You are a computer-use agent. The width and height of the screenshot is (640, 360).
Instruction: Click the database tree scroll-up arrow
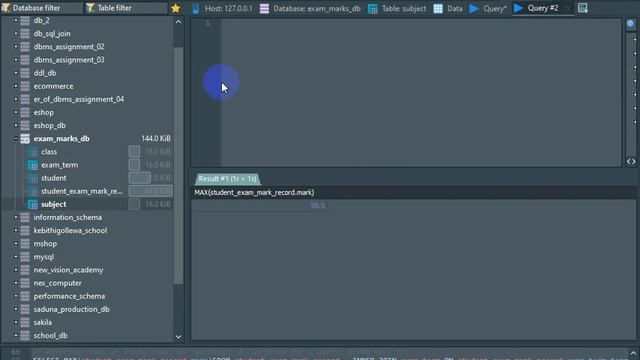click(178, 22)
